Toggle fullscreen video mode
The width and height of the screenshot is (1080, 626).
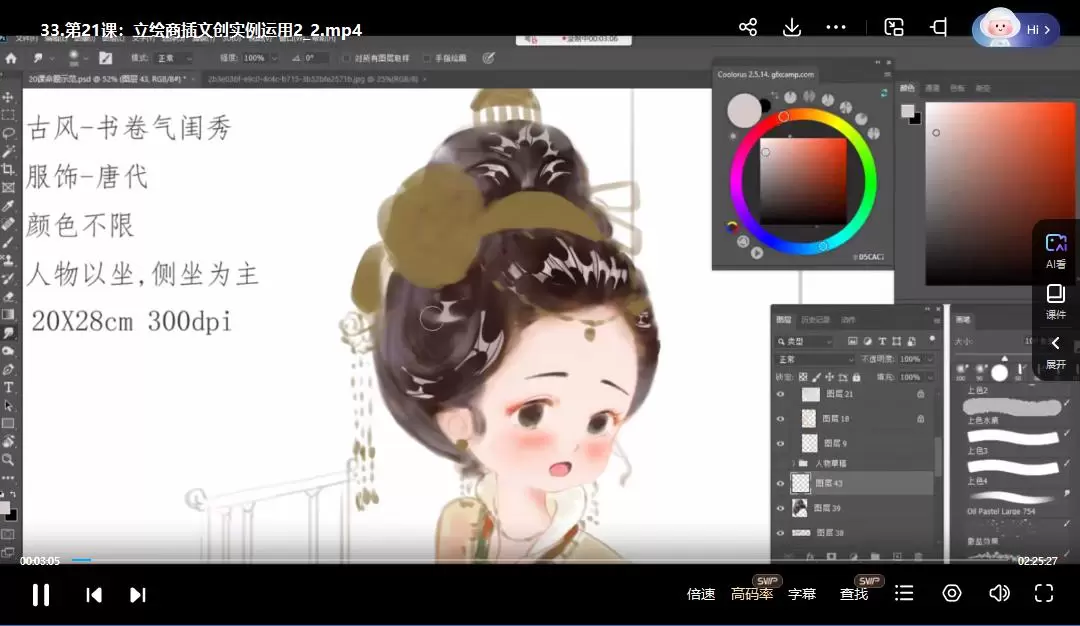tap(1043, 593)
